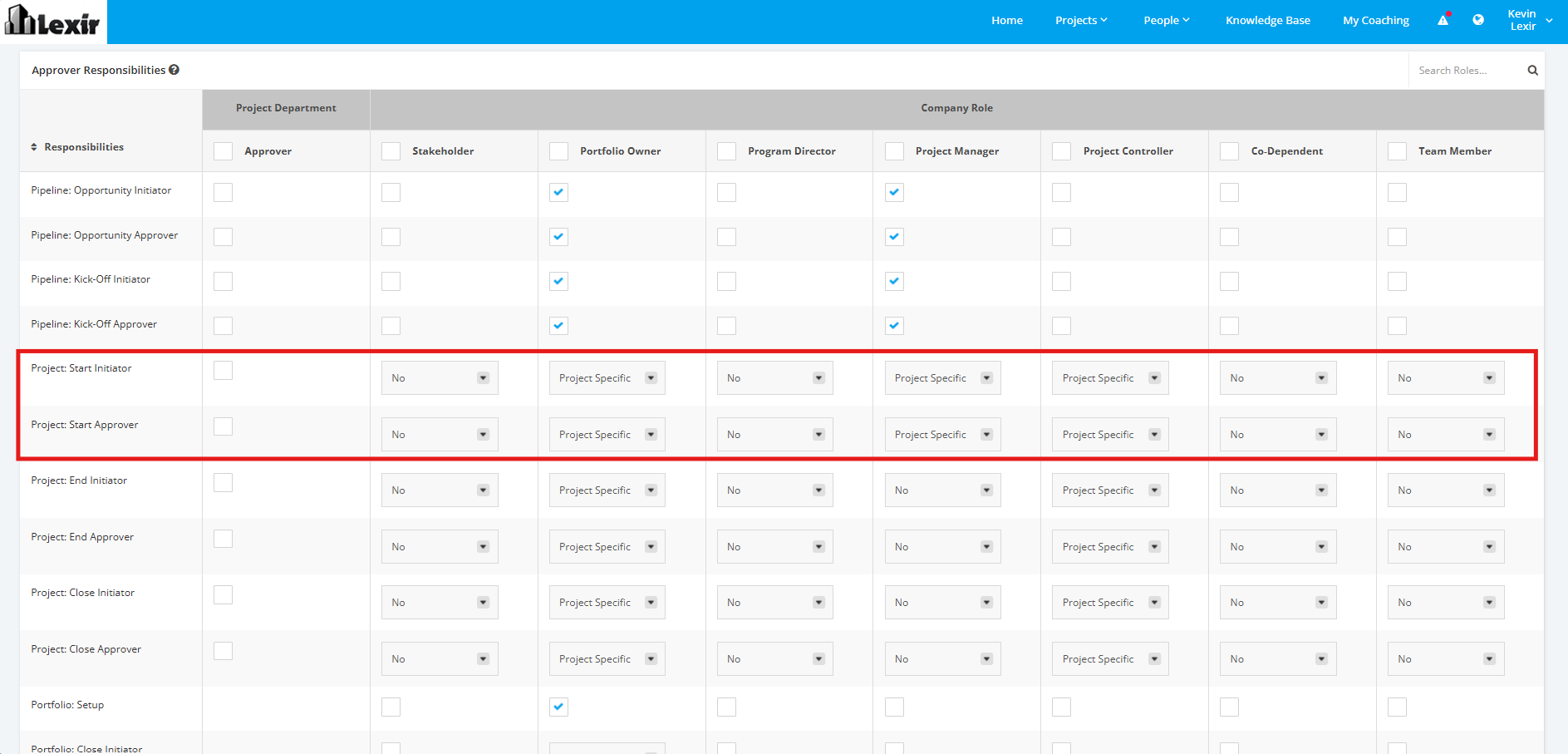Open help icon next to Approver Responsibilities
1568x754 pixels.
174,70
